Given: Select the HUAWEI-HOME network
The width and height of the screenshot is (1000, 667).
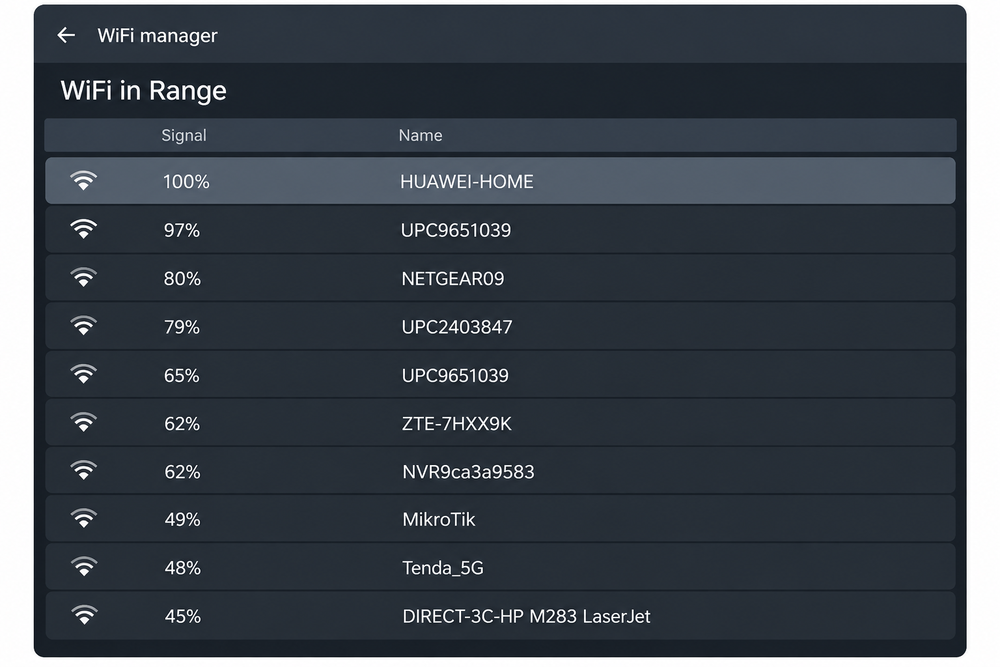Looking at the screenshot, I should point(500,181).
